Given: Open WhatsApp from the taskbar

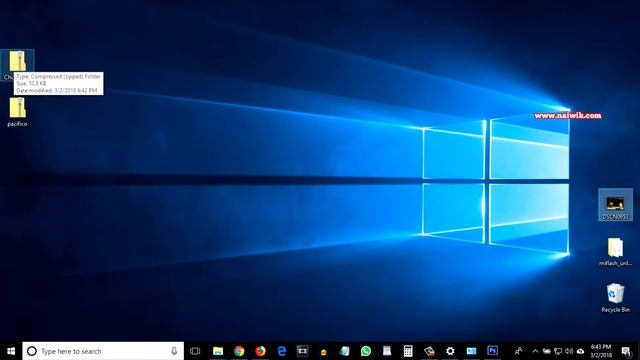Looking at the screenshot, I should pos(366,351).
